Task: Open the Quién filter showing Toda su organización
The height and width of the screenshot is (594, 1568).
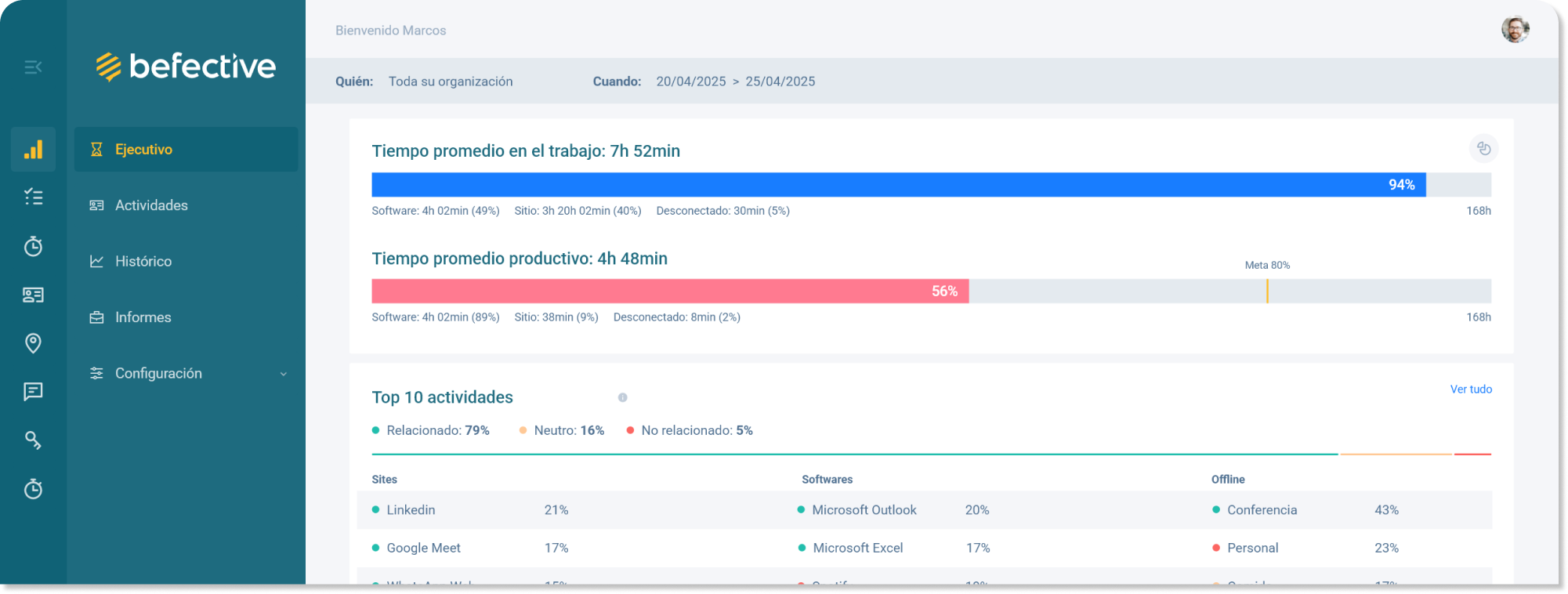Action: (450, 81)
